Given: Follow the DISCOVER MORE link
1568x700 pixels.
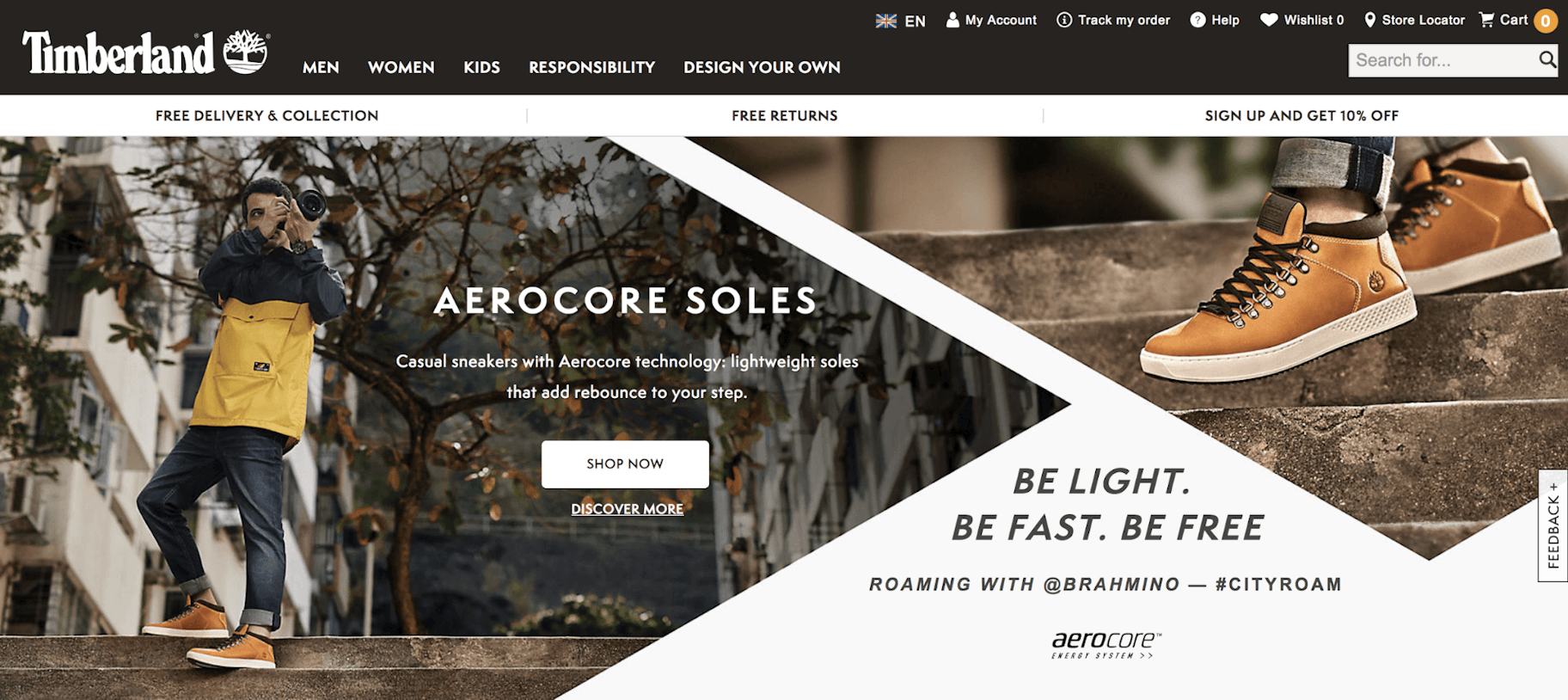Looking at the screenshot, I should click(628, 509).
